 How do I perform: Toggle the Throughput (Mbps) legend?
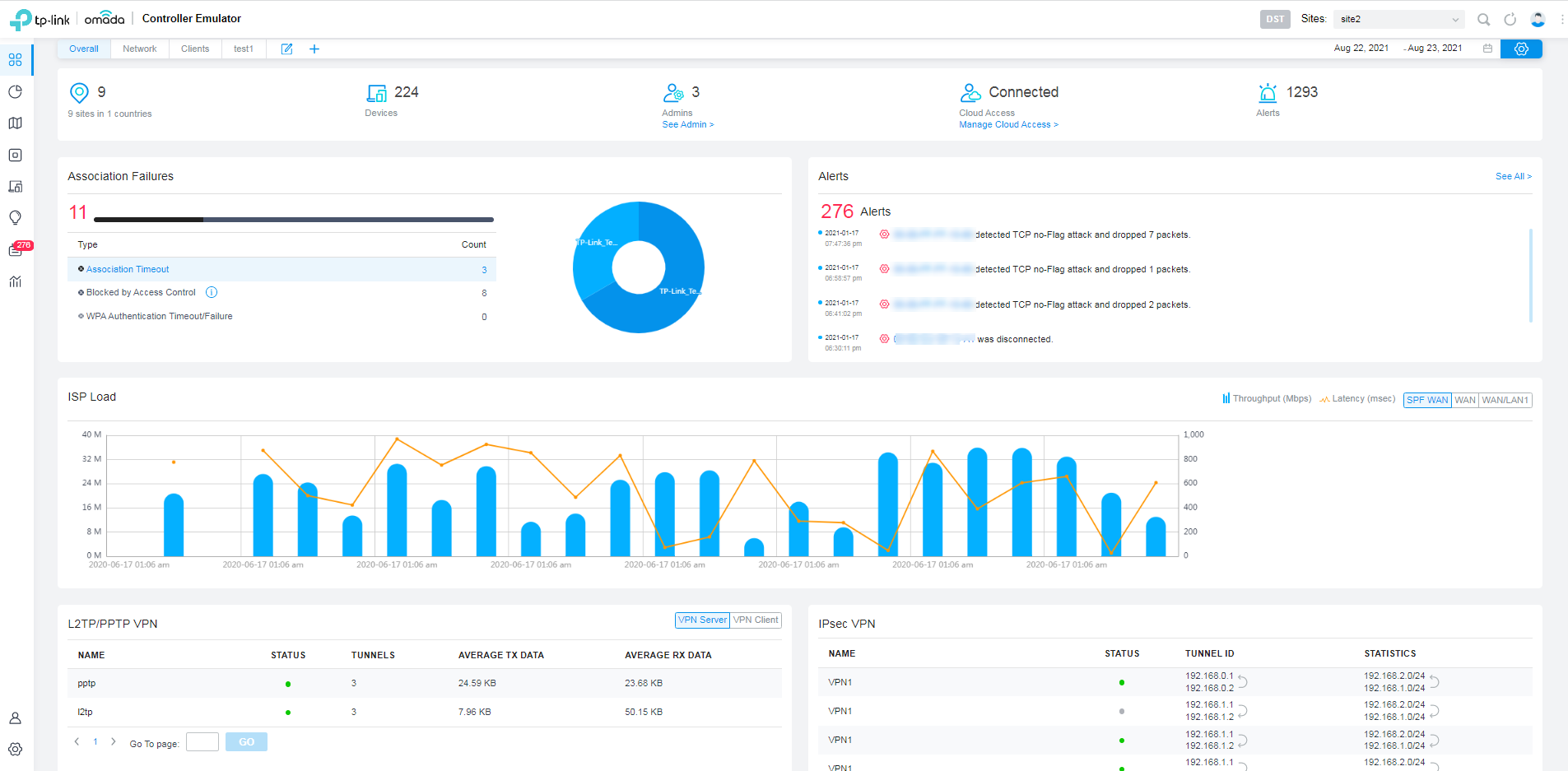point(1266,398)
